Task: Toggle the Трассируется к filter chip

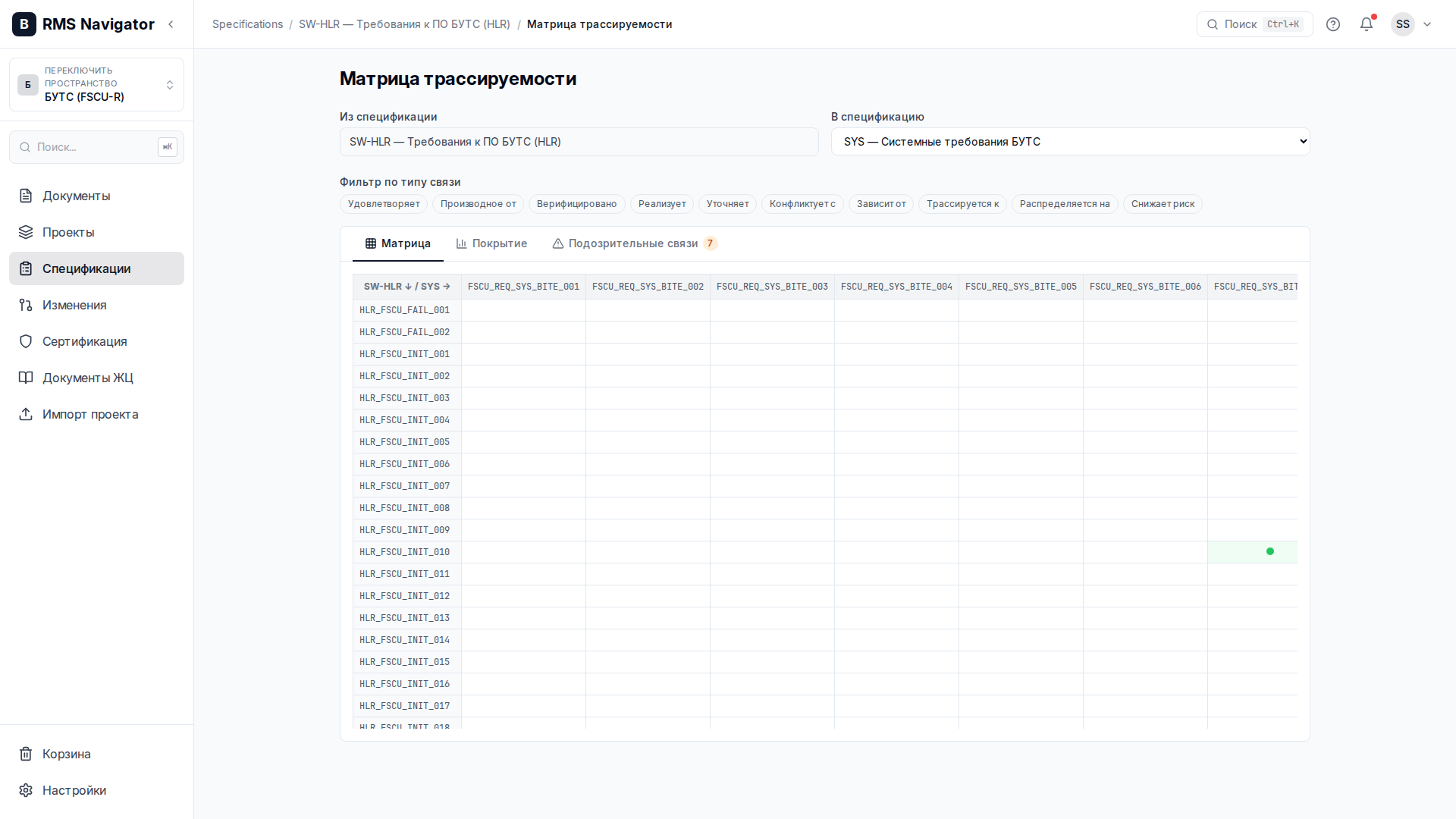Action: click(963, 204)
